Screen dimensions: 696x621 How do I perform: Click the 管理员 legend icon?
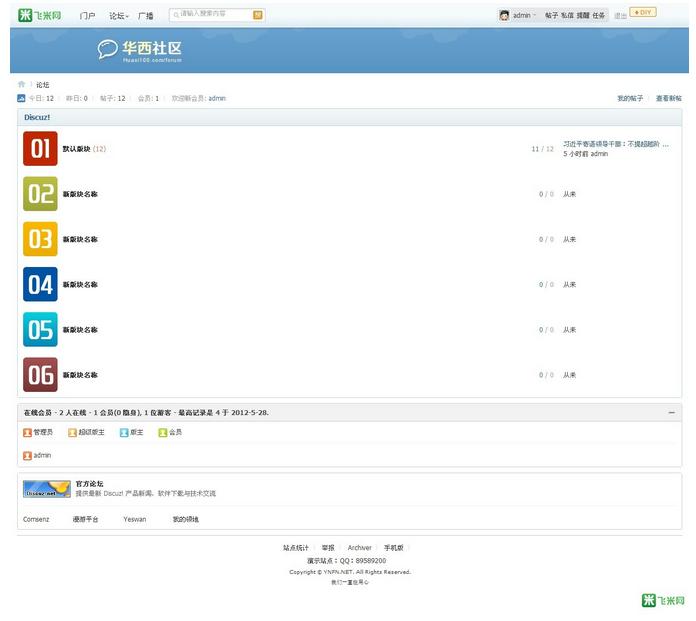[28, 432]
